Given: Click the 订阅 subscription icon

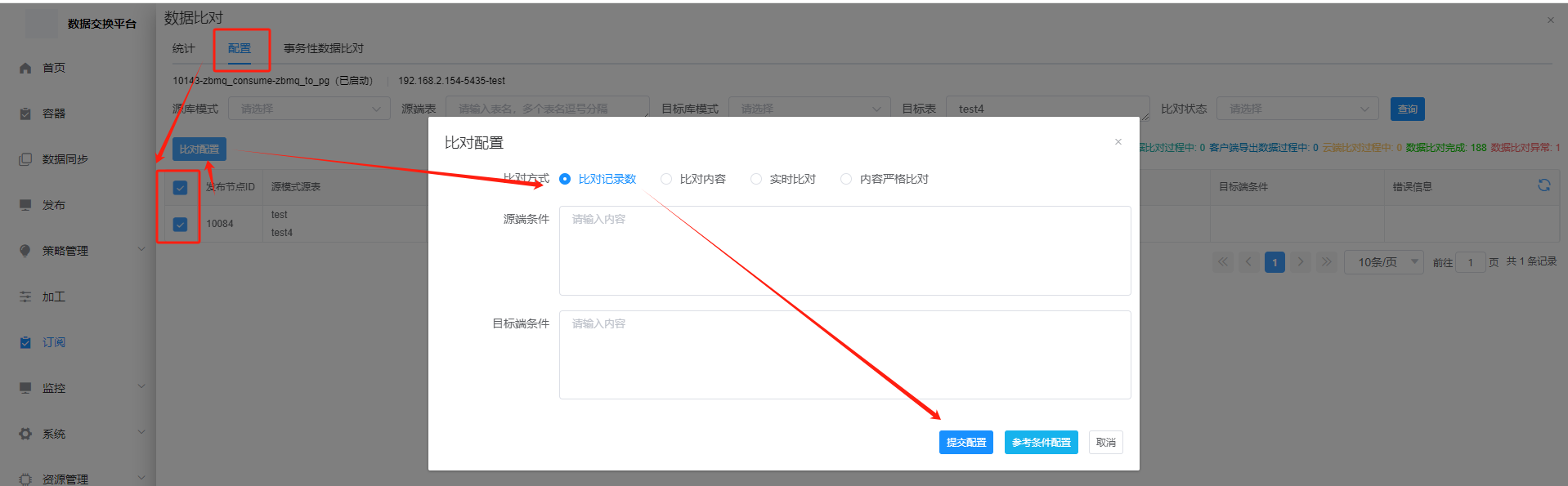Looking at the screenshot, I should tap(25, 342).
